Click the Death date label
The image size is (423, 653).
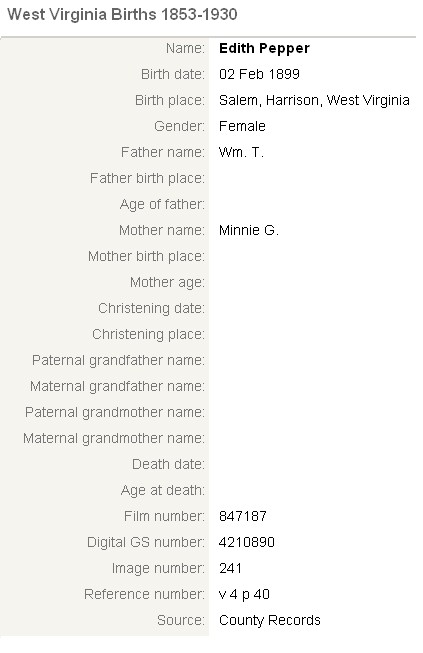[168, 464]
